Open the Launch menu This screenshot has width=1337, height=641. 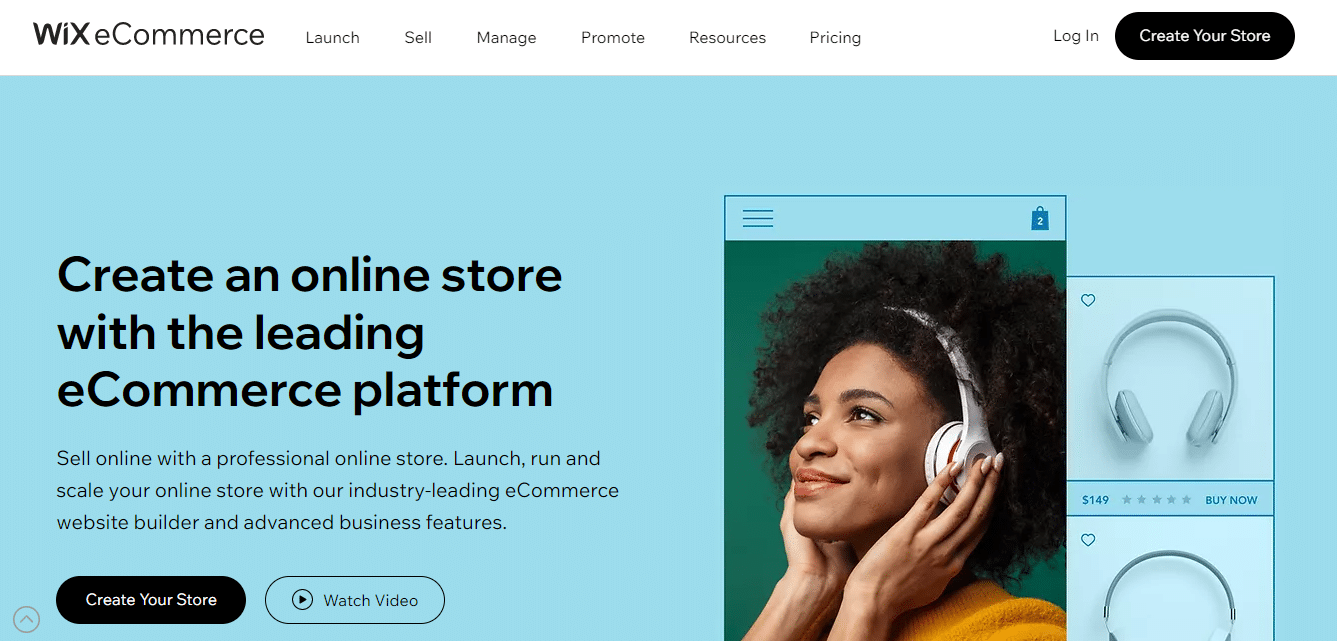pyautogui.click(x=332, y=38)
